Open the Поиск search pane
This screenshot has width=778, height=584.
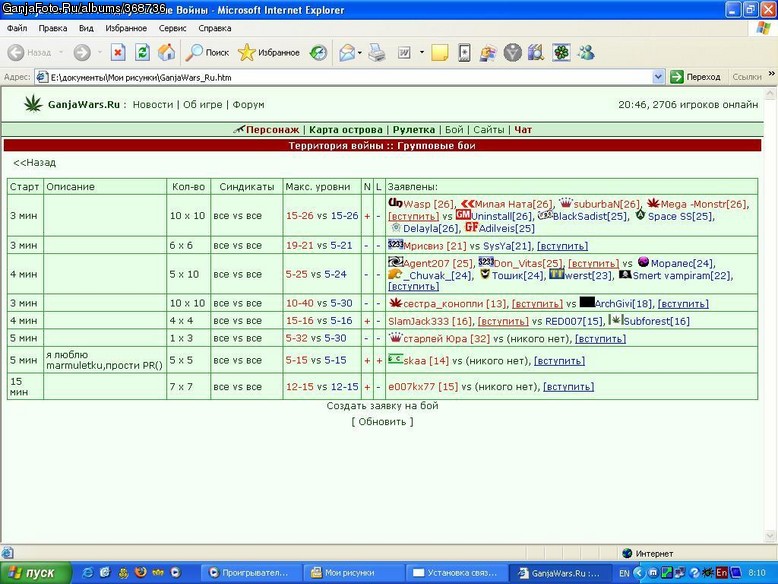point(207,52)
